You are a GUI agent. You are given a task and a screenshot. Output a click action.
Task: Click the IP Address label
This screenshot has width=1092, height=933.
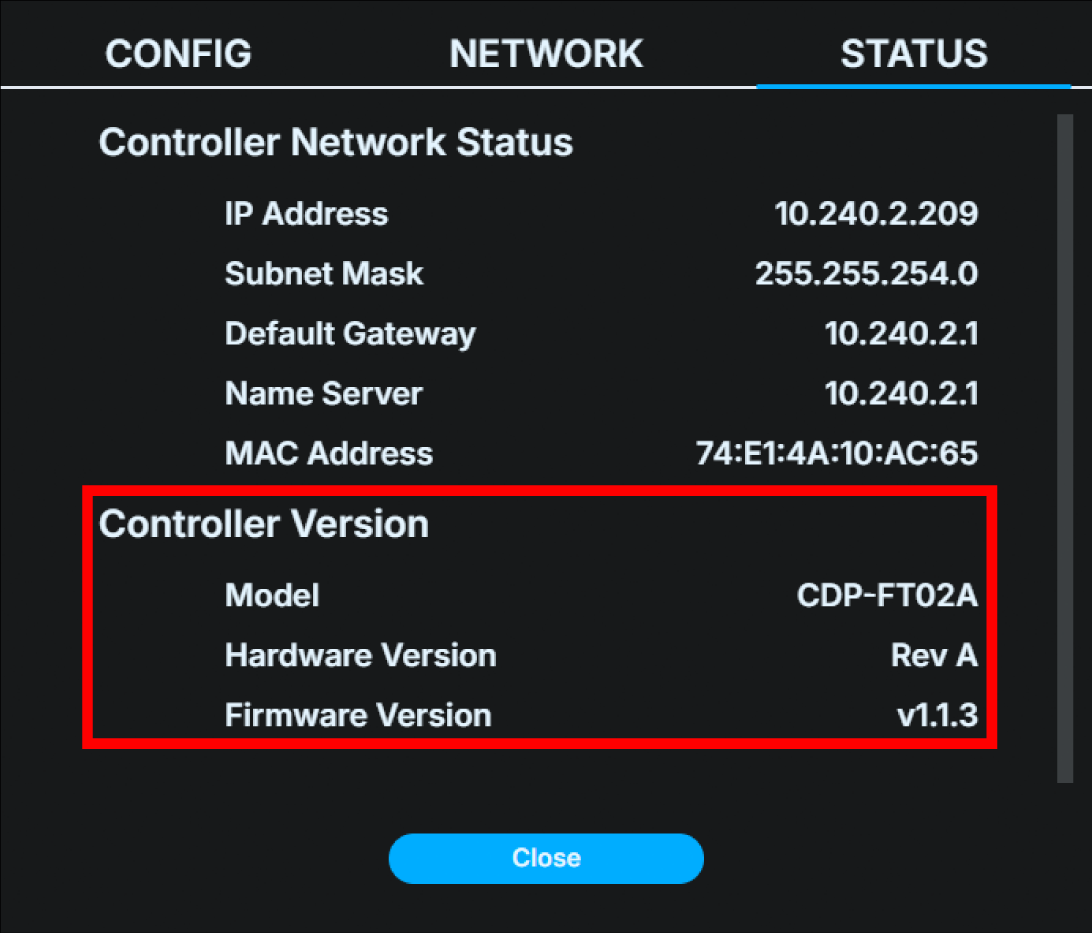pyautogui.click(x=306, y=213)
